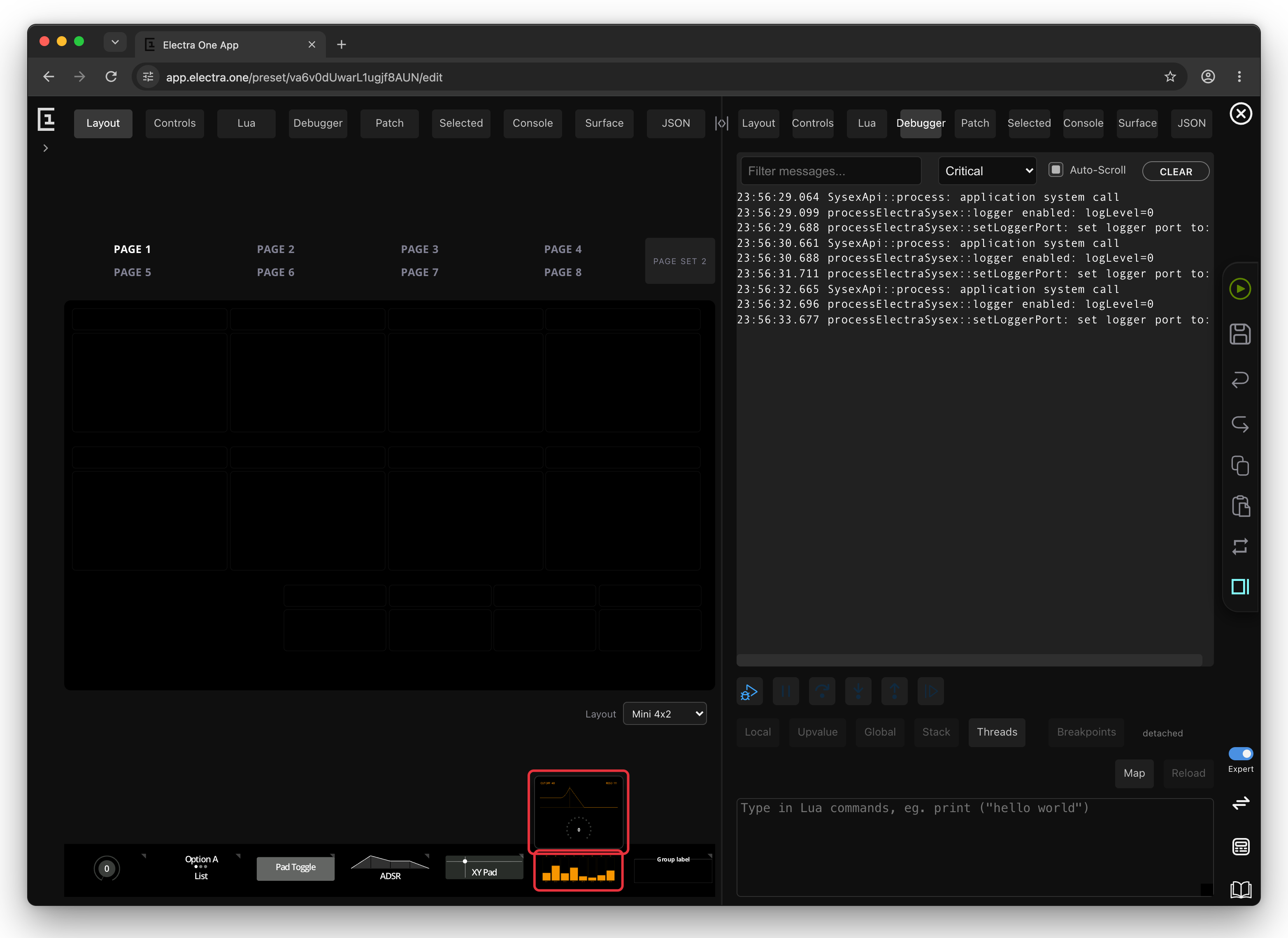Click the green play/send preset icon
This screenshot has height=938, width=1288.
point(1240,289)
